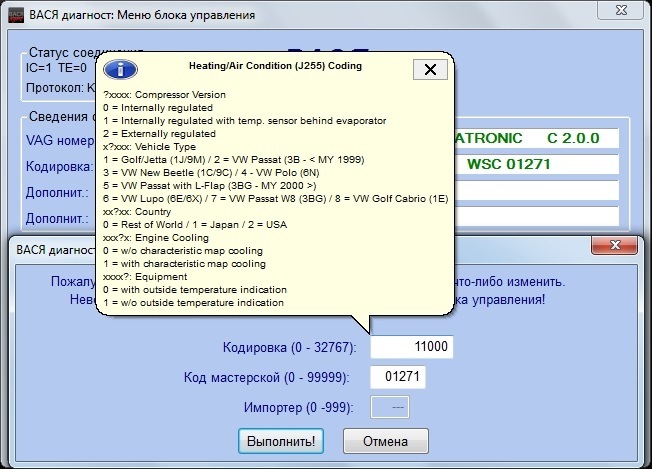652x469 pixels.
Task: Close the main Меню блока управления window
Action: [x=621, y=10]
